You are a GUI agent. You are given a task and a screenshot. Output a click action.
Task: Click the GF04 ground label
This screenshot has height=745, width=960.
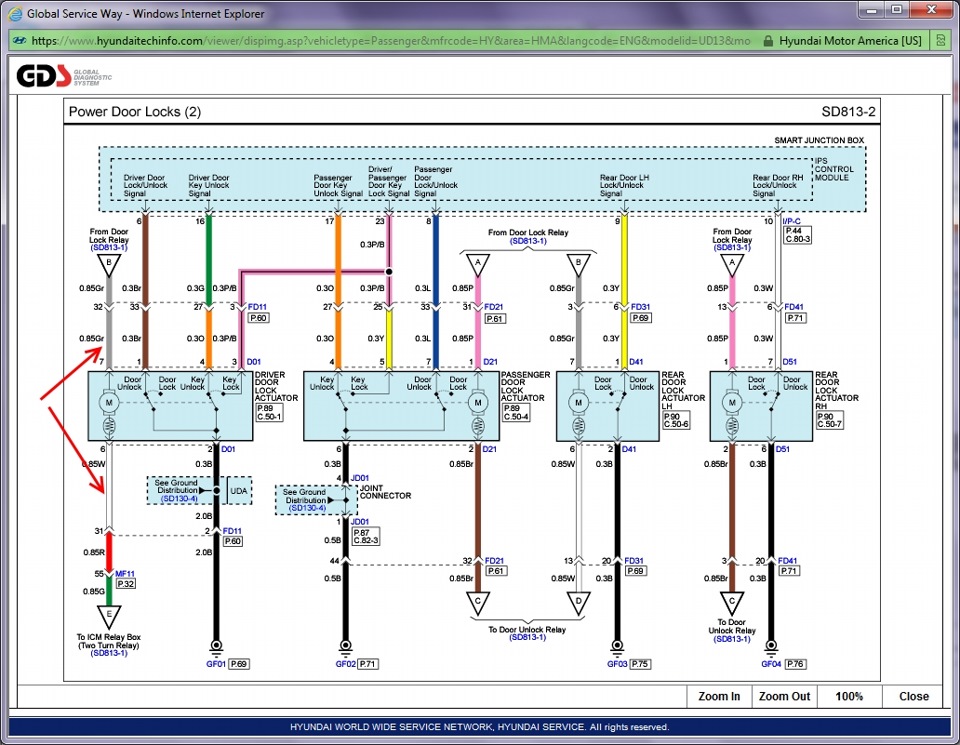point(771,664)
